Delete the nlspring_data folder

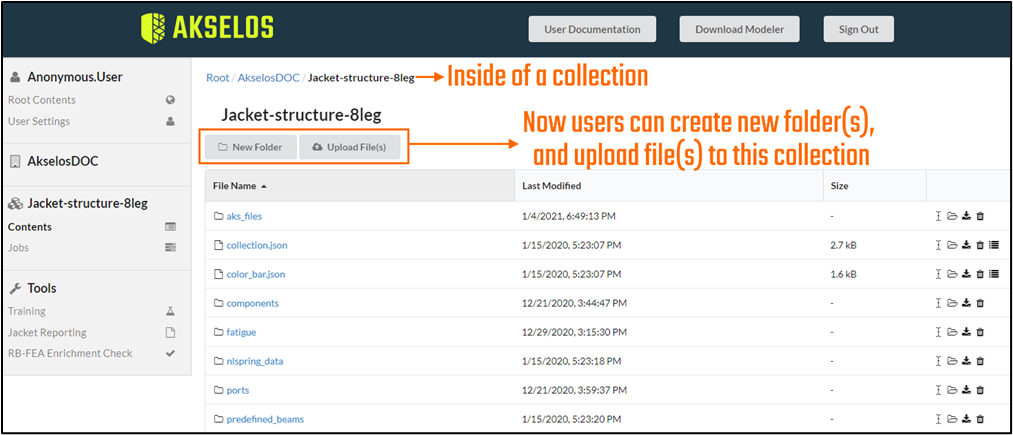click(x=980, y=361)
